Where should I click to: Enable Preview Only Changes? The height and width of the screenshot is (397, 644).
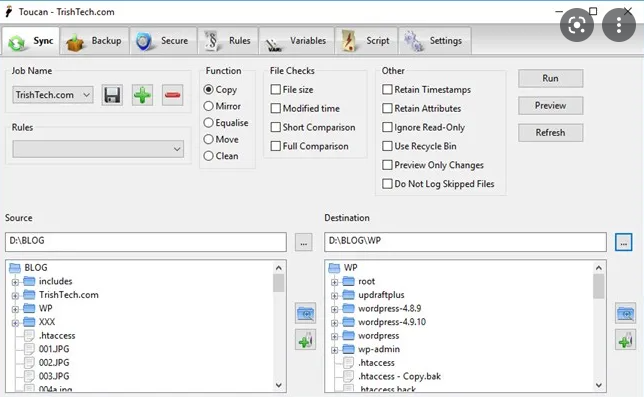point(387,165)
